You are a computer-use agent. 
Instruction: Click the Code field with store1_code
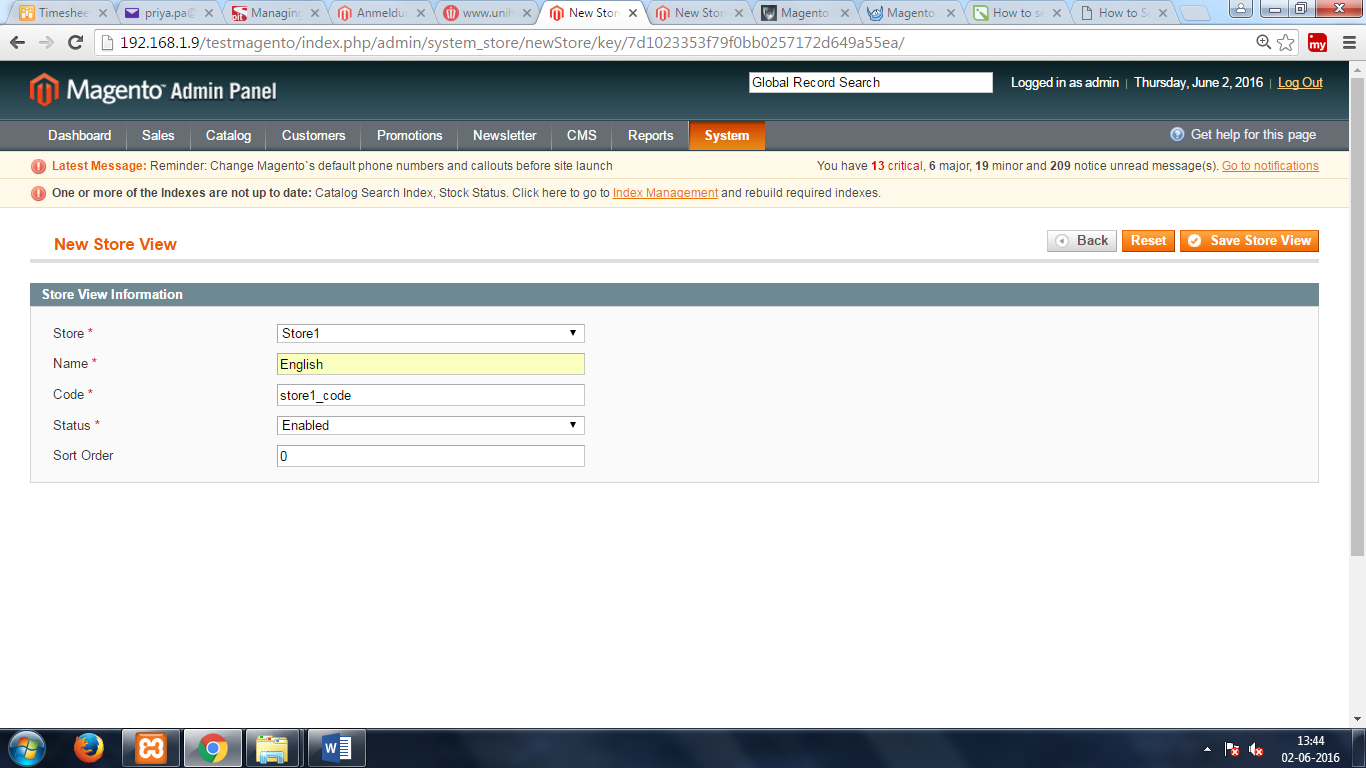coord(431,395)
